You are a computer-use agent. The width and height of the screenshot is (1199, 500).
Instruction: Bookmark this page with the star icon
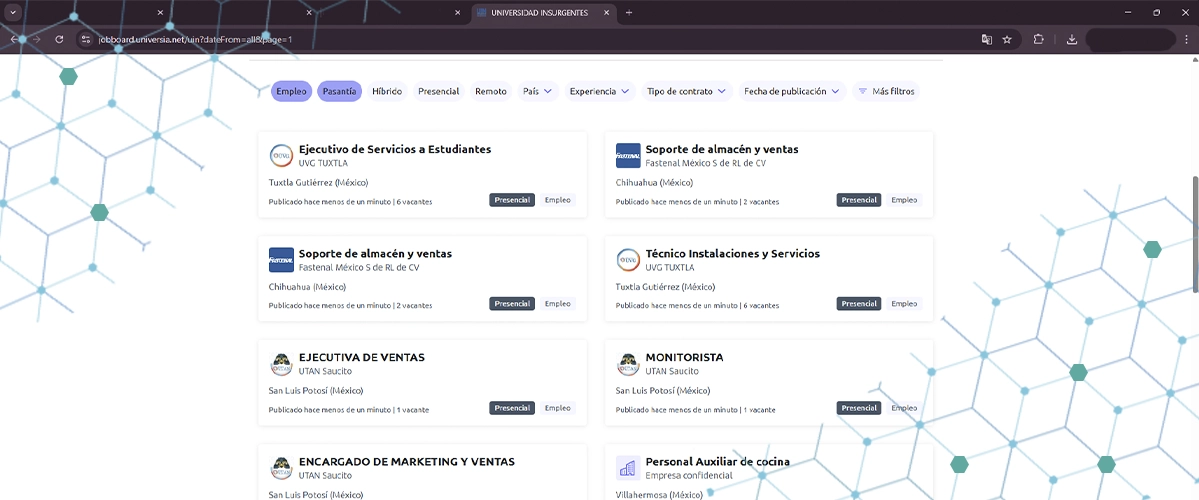click(1007, 39)
